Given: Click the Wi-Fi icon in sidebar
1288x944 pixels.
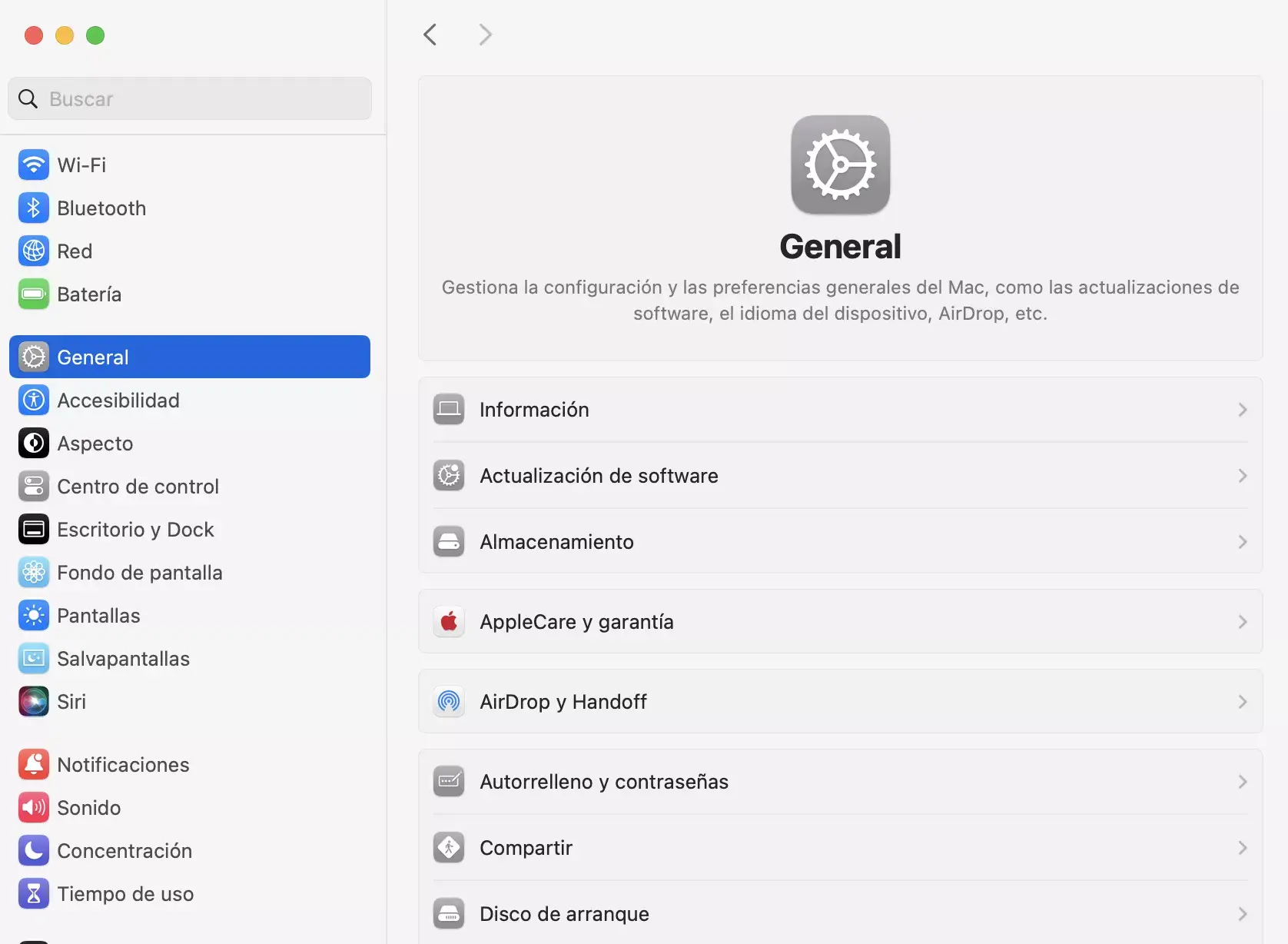Looking at the screenshot, I should click(x=34, y=165).
